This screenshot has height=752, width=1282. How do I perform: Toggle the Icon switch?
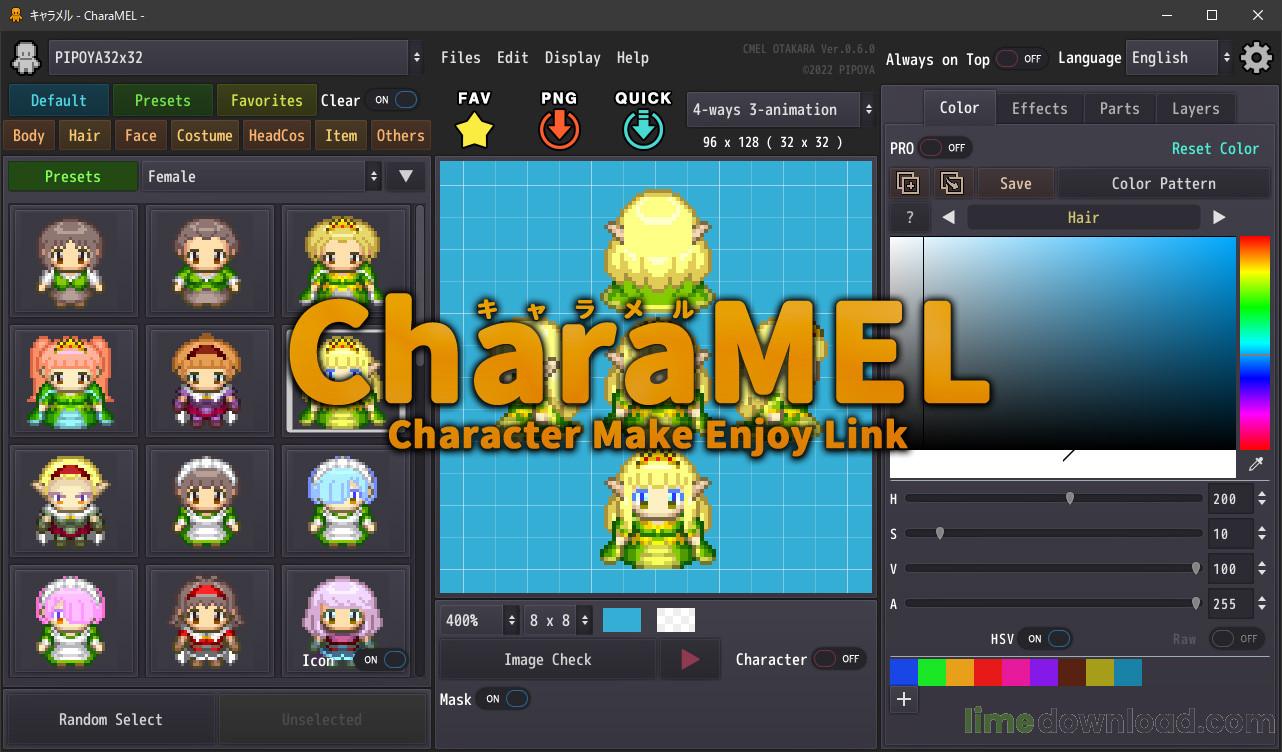pos(383,660)
